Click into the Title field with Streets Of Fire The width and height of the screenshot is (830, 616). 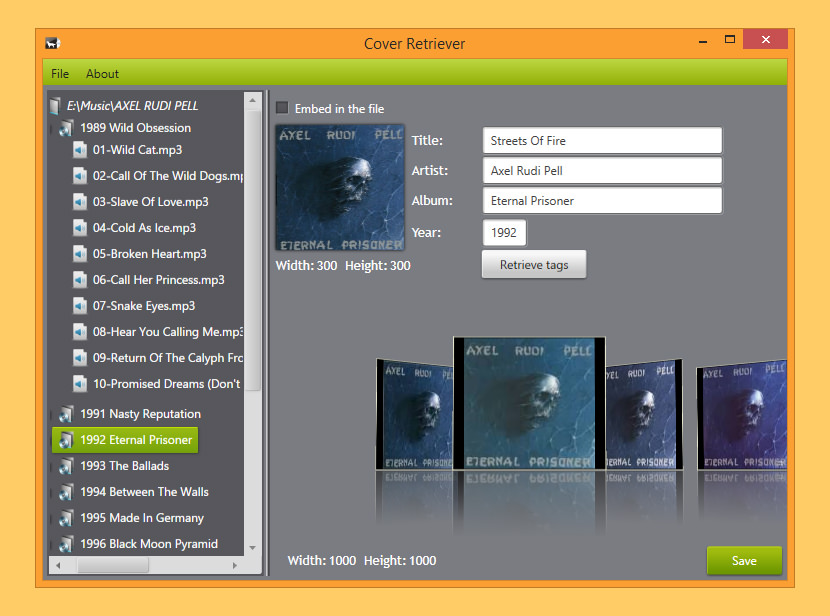[x=602, y=141]
